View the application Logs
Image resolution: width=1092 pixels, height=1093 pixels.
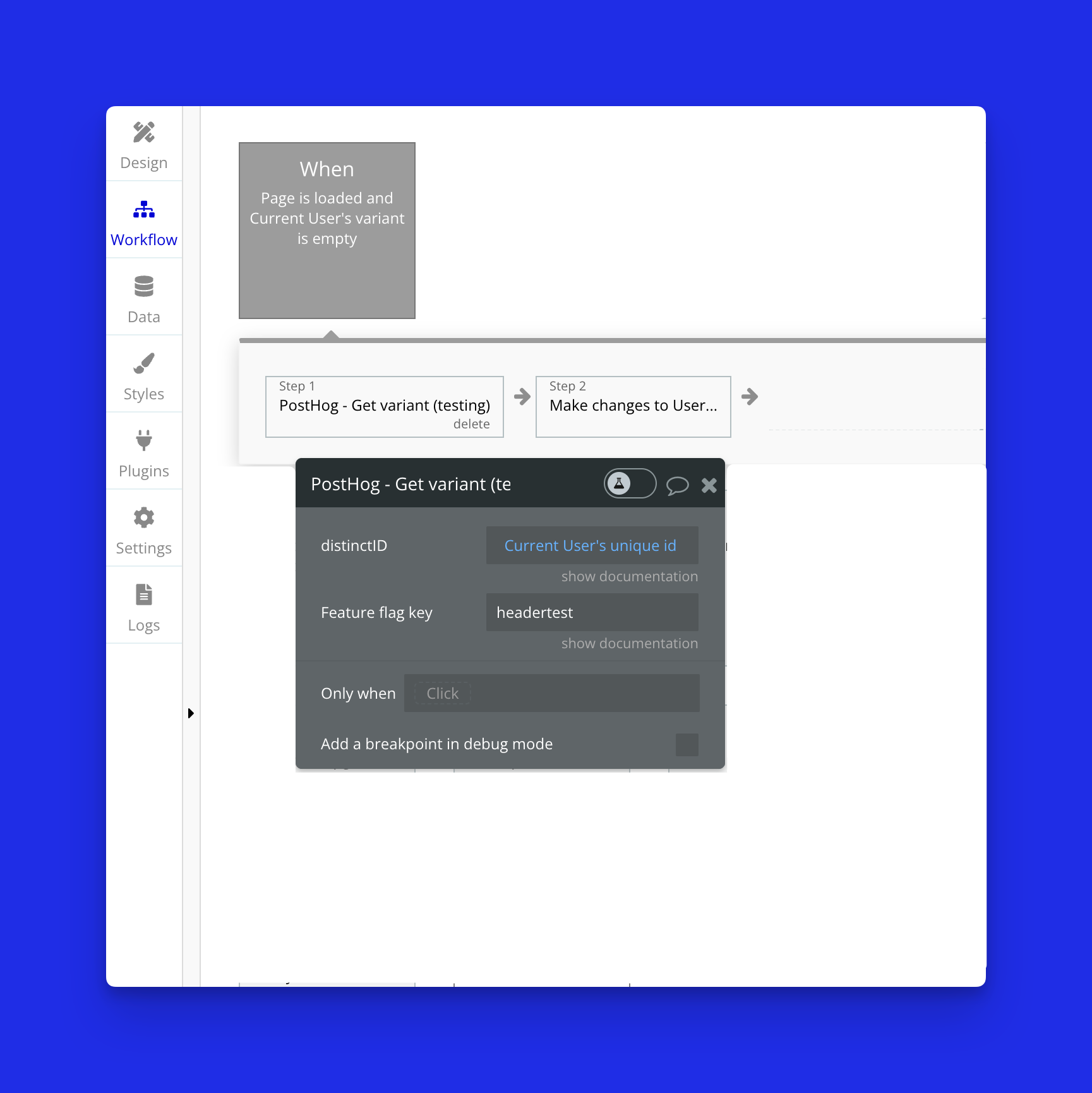[x=143, y=605]
